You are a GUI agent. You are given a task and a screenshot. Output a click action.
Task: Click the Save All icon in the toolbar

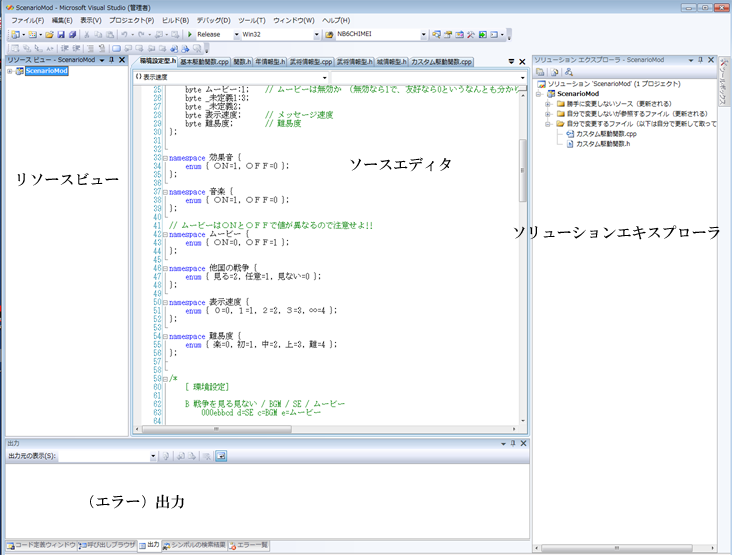pos(73,34)
